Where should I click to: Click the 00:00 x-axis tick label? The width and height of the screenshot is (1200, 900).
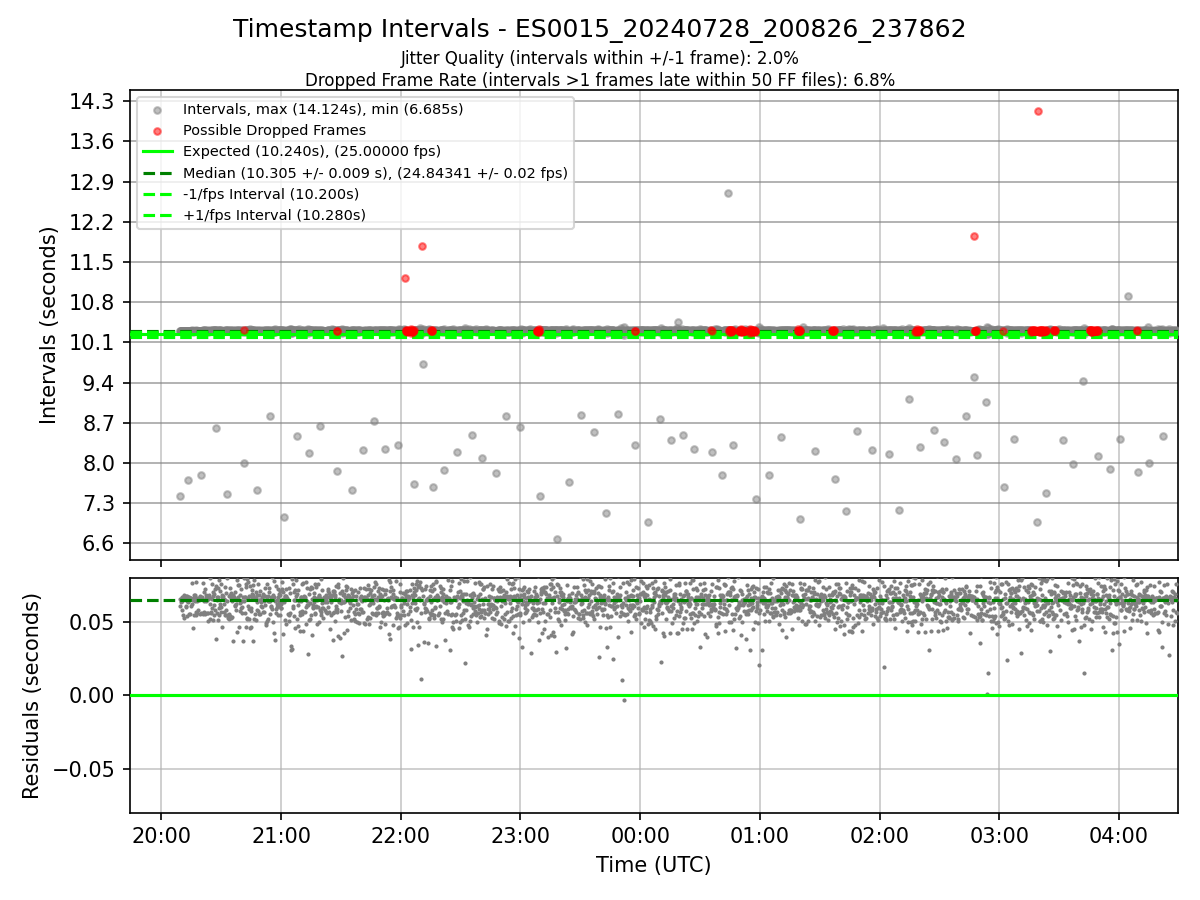click(x=640, y=835)
